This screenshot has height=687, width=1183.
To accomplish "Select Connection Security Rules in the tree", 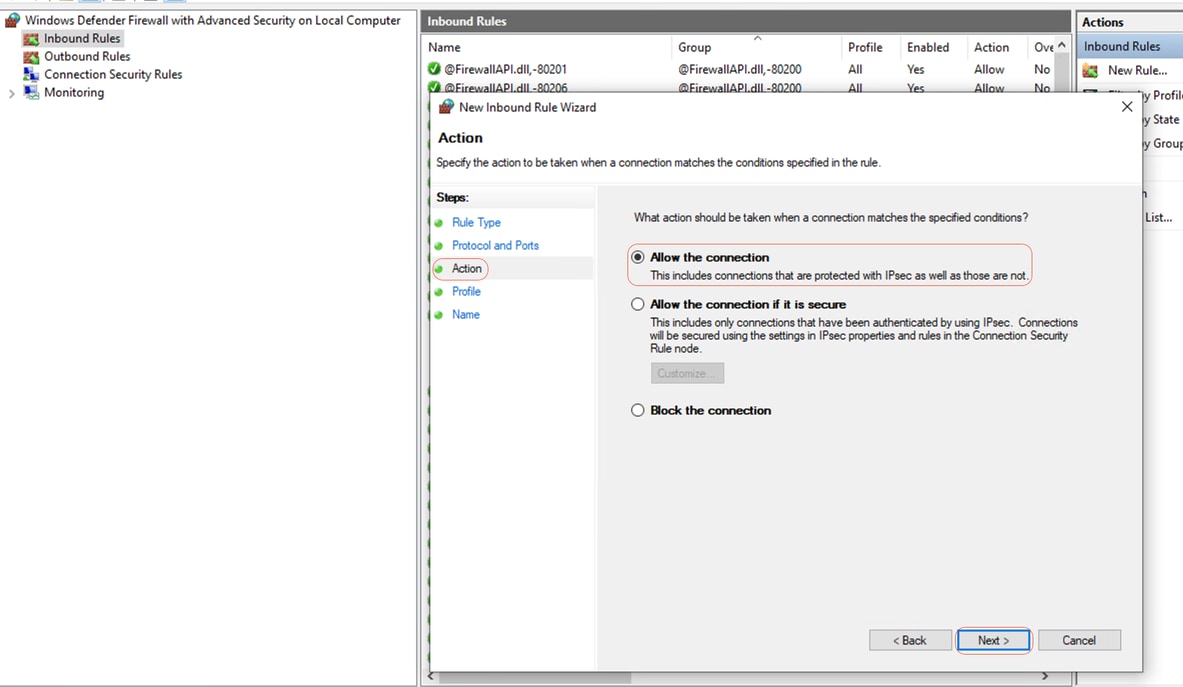I will coord(113,75).
